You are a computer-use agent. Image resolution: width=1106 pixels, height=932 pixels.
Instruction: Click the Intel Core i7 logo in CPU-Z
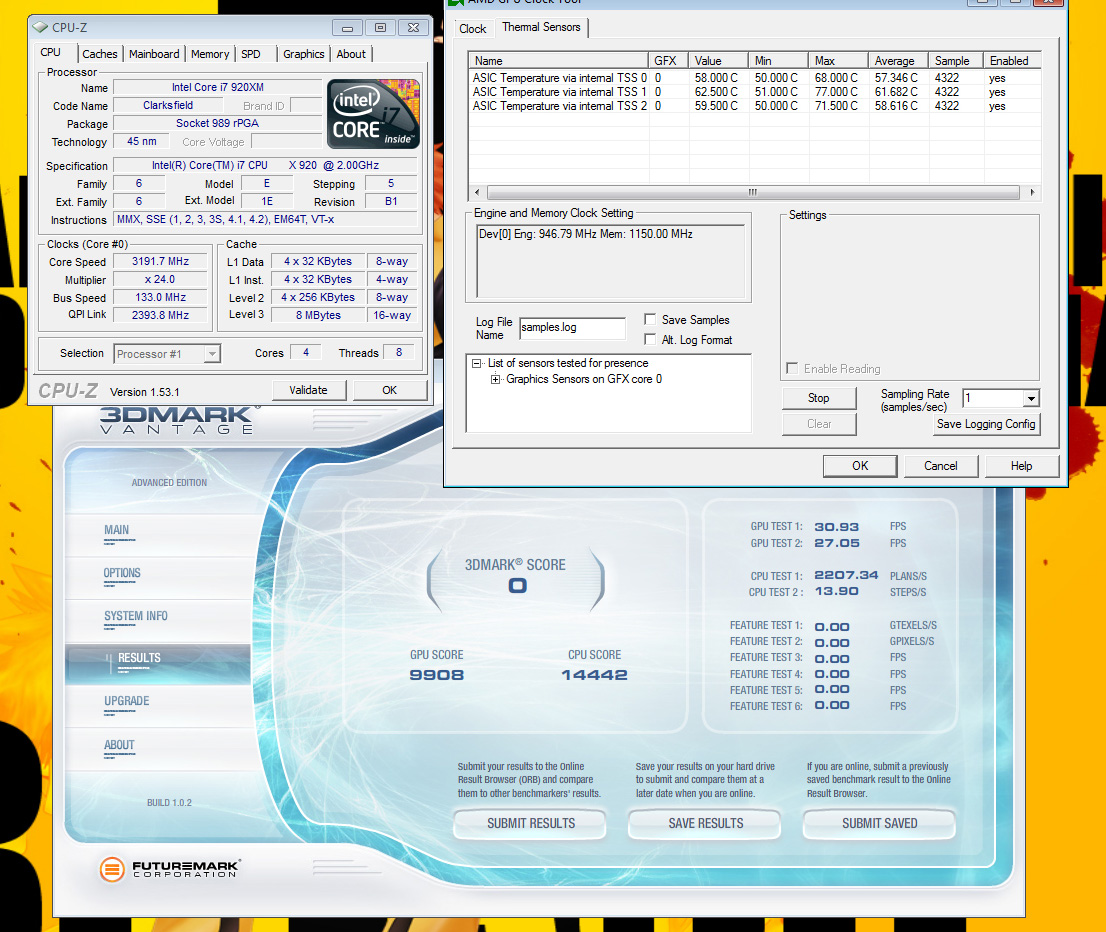click(373, 114)
